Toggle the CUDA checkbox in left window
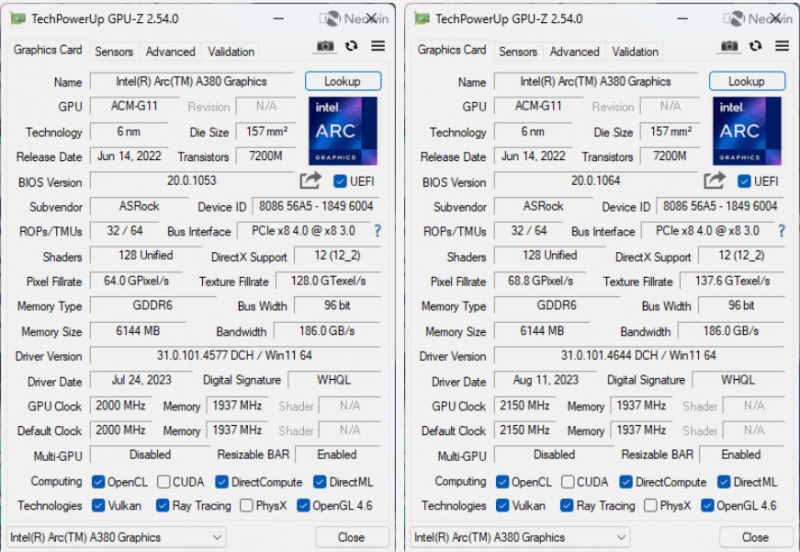 coord(164,482)
